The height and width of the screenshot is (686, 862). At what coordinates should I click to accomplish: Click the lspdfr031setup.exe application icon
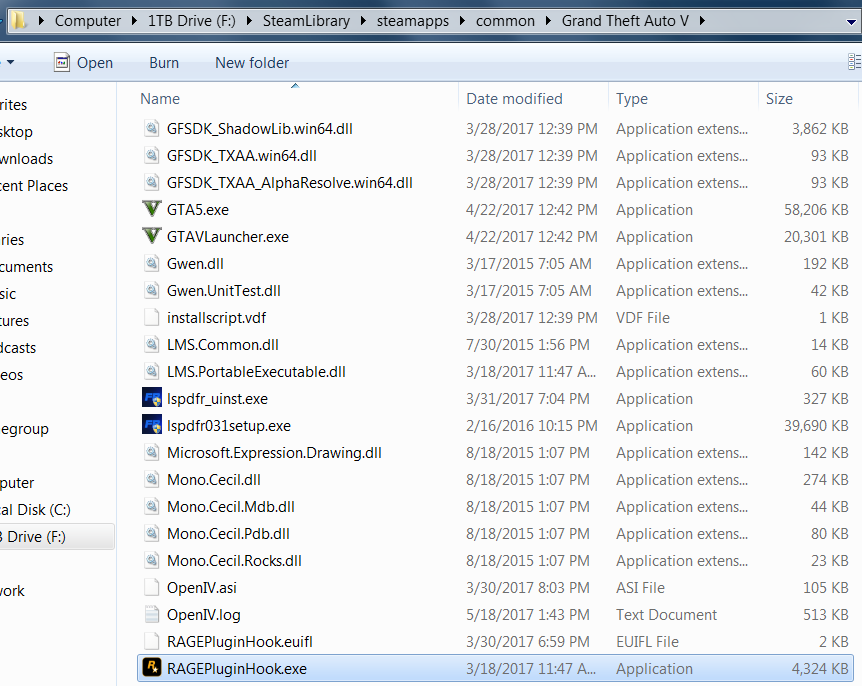pos(152,425)
